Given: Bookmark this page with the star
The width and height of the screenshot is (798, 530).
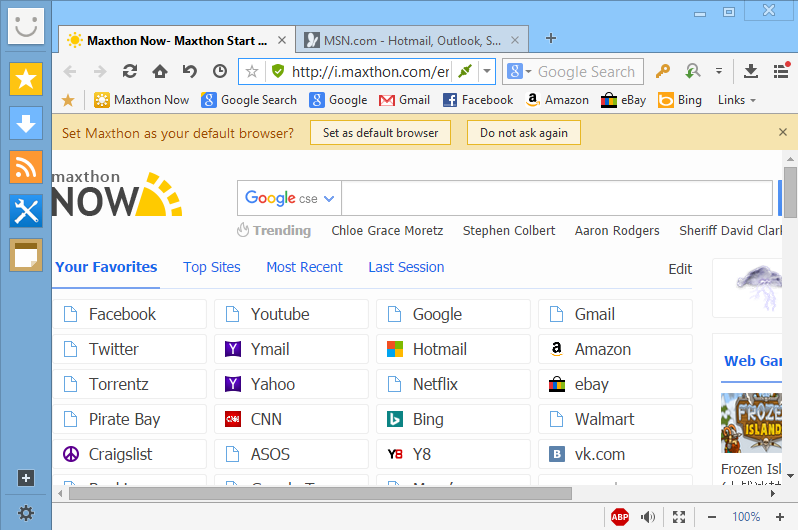Looking at the screenshot, I should pyautogui.click(x=252, y=72).
